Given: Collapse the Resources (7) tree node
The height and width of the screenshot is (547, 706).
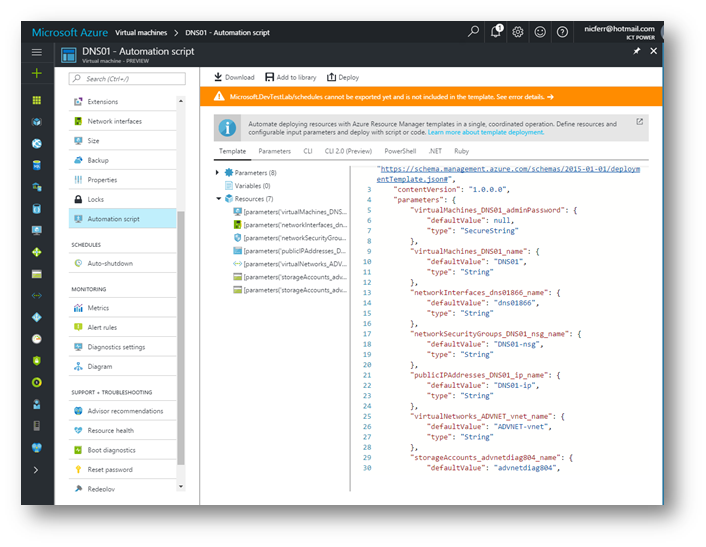Looking at the screenshot, I should (x=218, y=199).
